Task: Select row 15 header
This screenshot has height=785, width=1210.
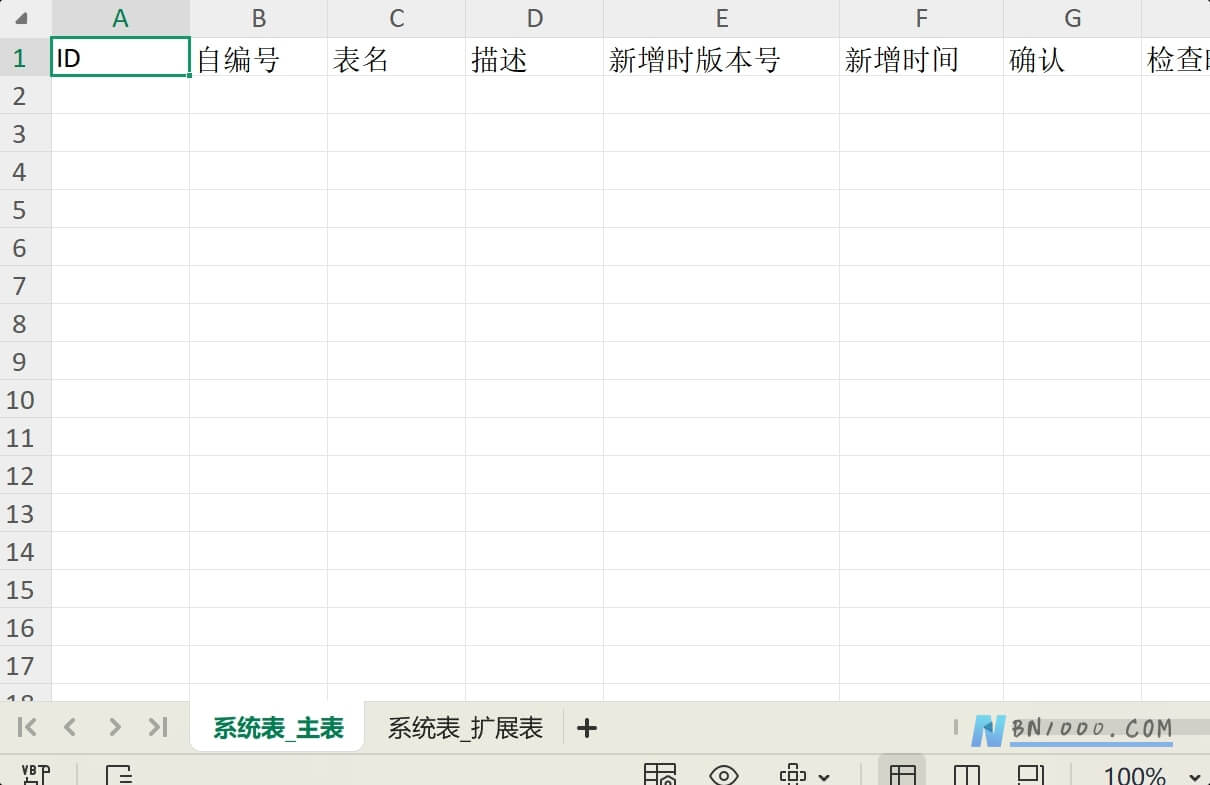Action: pyautogui.click(x=25, y=589)
